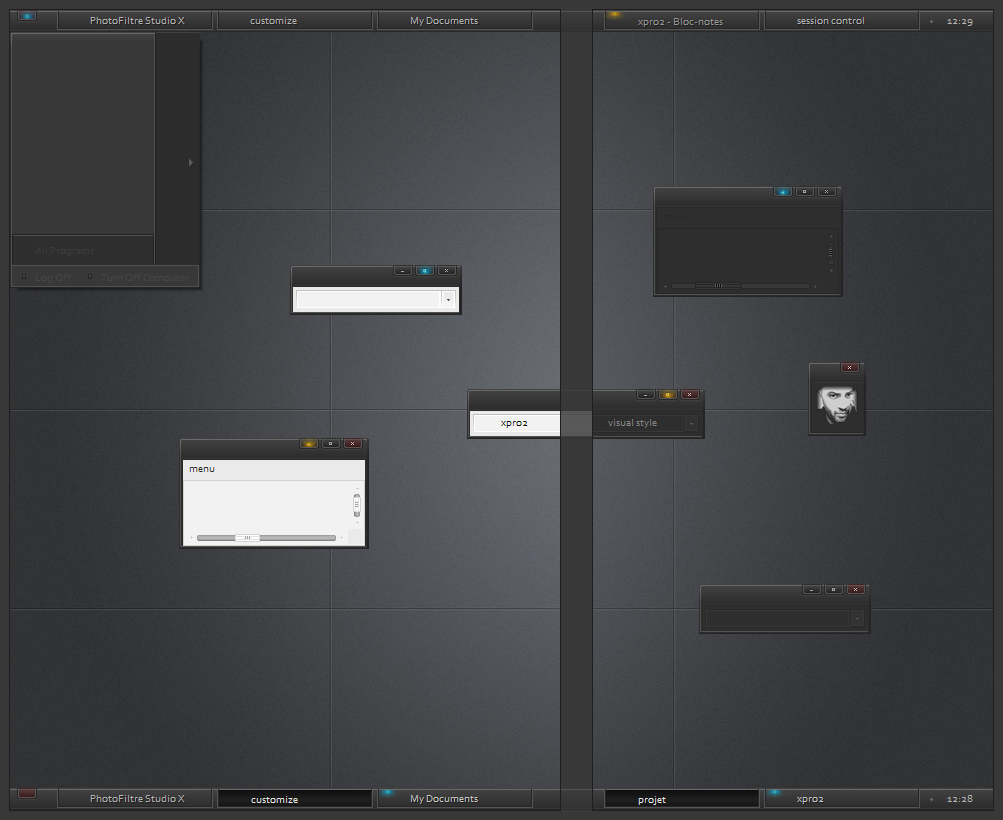Click vertical scrollbar thumb in light menu window
The width and height of the screenshot is (1003, 820).
[x=357, y=505]
